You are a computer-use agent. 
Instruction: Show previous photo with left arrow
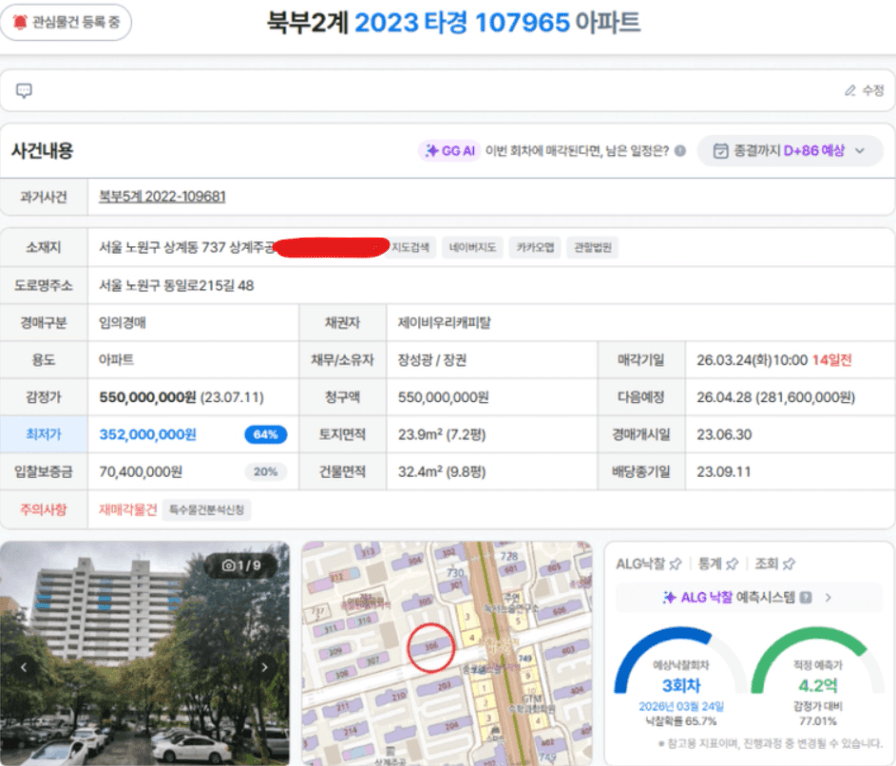pyautogui.click(x=24, y=667)
